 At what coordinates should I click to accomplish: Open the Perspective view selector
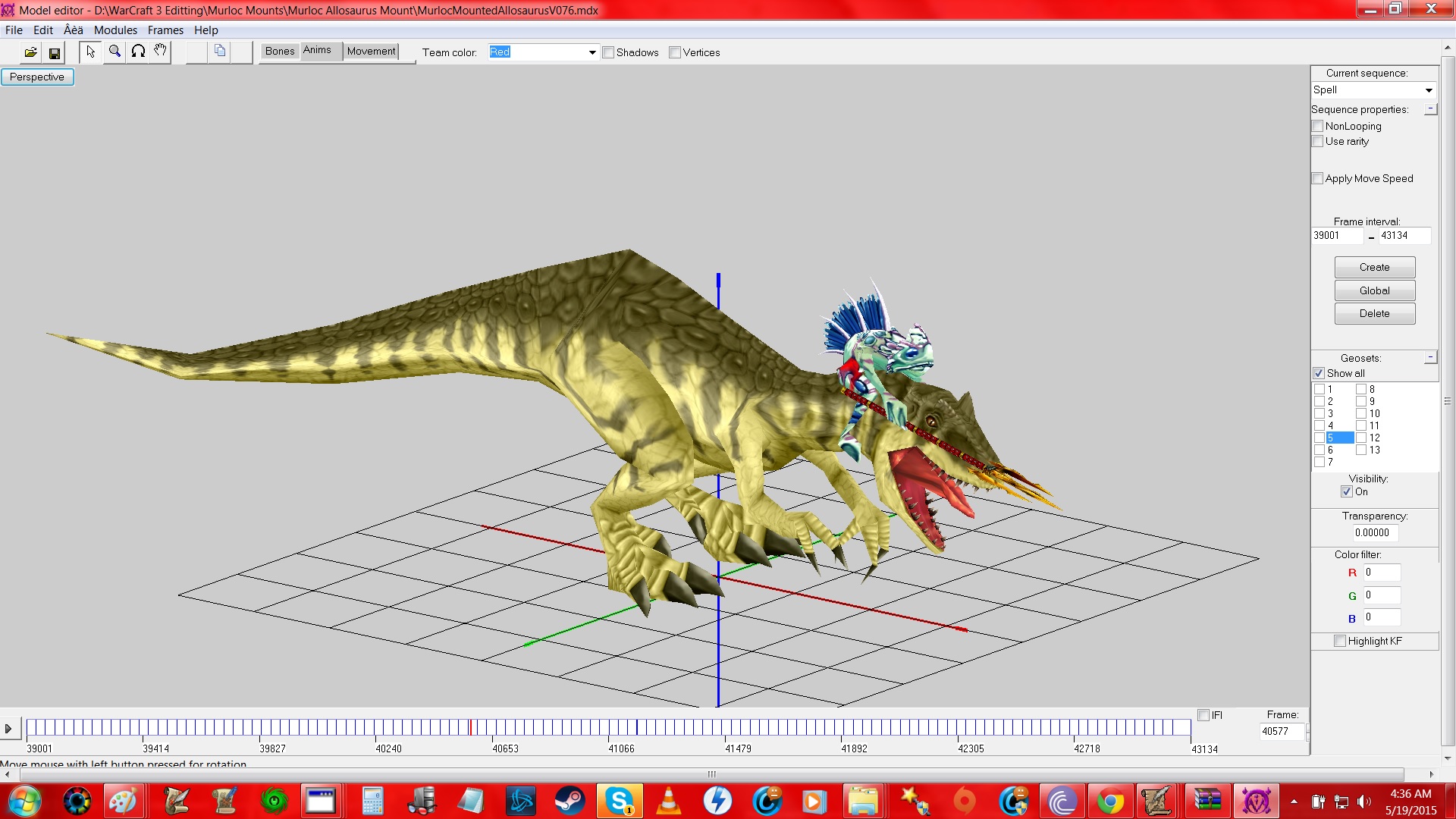pos(37,77)
